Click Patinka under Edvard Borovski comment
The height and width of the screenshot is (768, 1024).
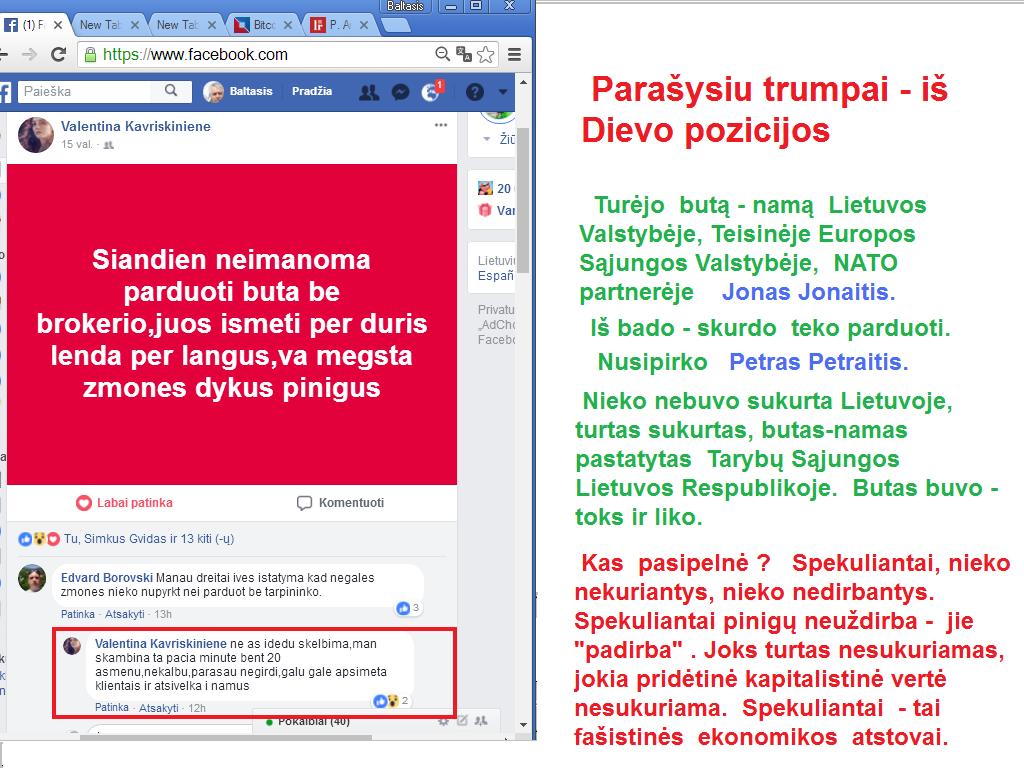(78, 615)
